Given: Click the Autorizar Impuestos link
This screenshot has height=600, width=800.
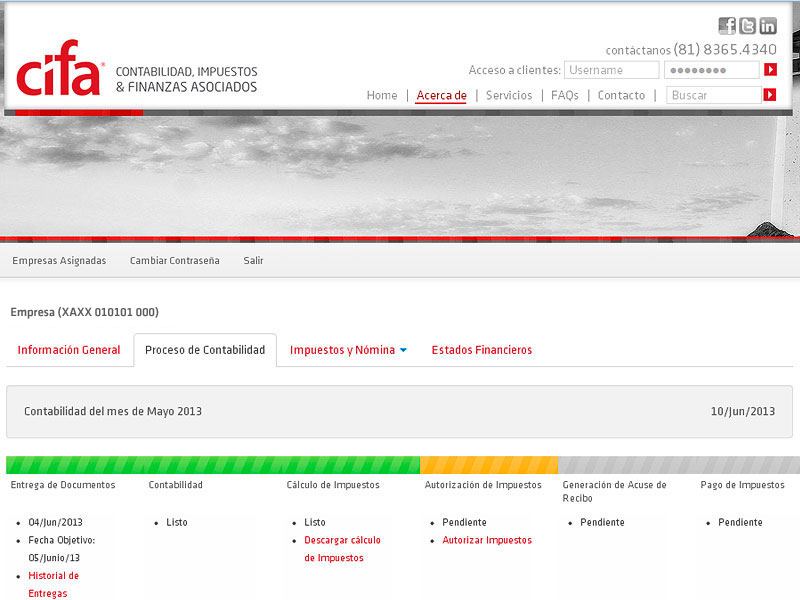Looking at the screenshot, I should [487, 540].
